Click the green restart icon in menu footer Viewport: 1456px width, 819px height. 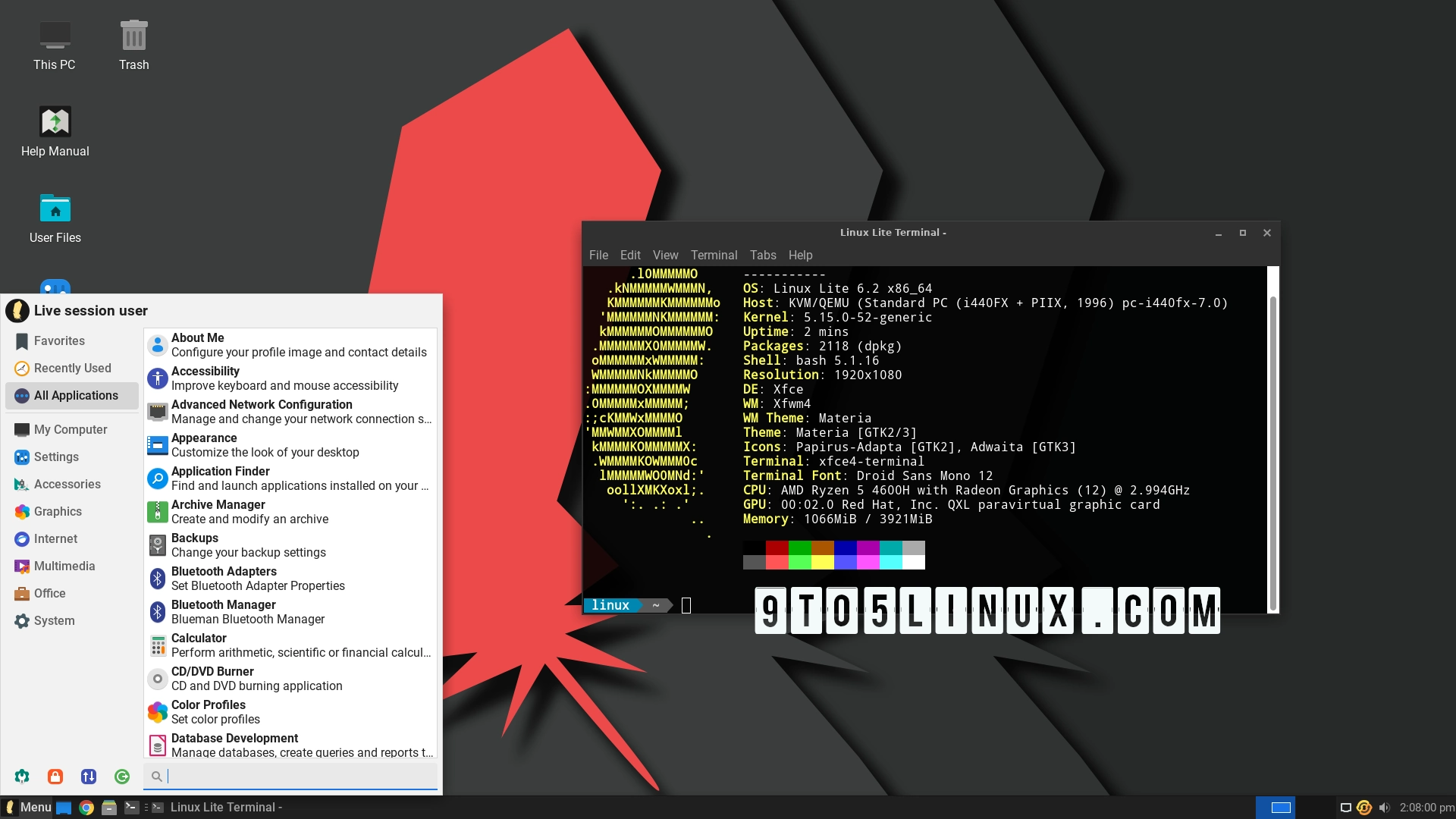[x=122, y=777]
